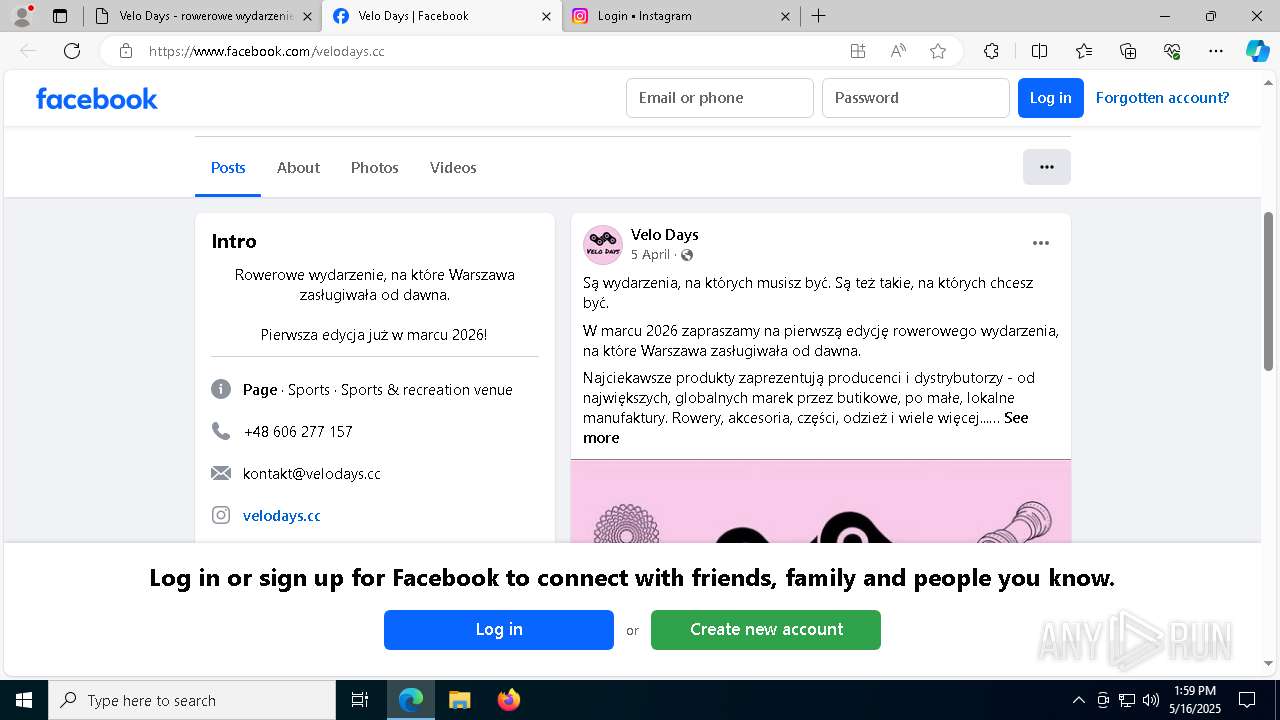Open the Windows Start menu

tap(24, 700)
